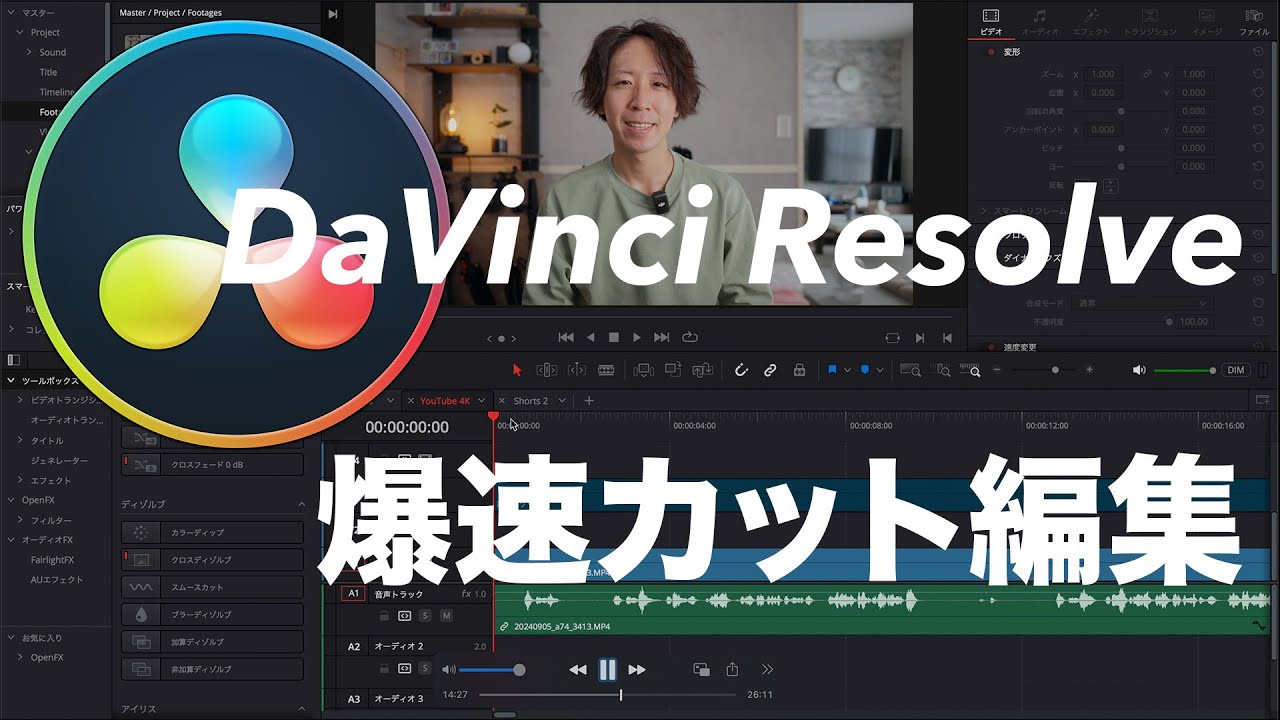Open picture-in-picture from the video player
The width and height of the screenshot is (1280, 720).
click(701, 670)
